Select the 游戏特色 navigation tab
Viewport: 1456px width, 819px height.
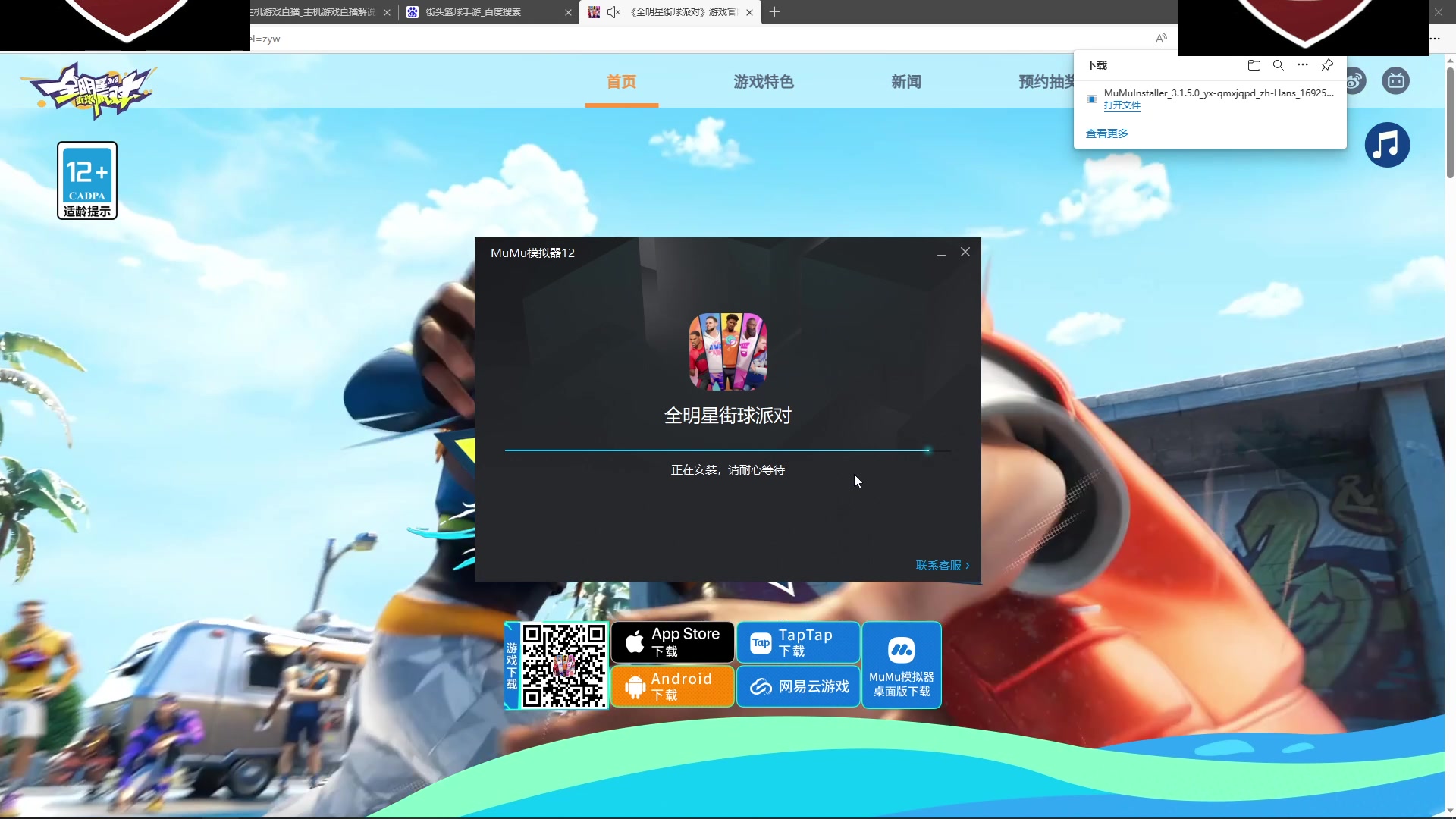click(x=764, y=82)
